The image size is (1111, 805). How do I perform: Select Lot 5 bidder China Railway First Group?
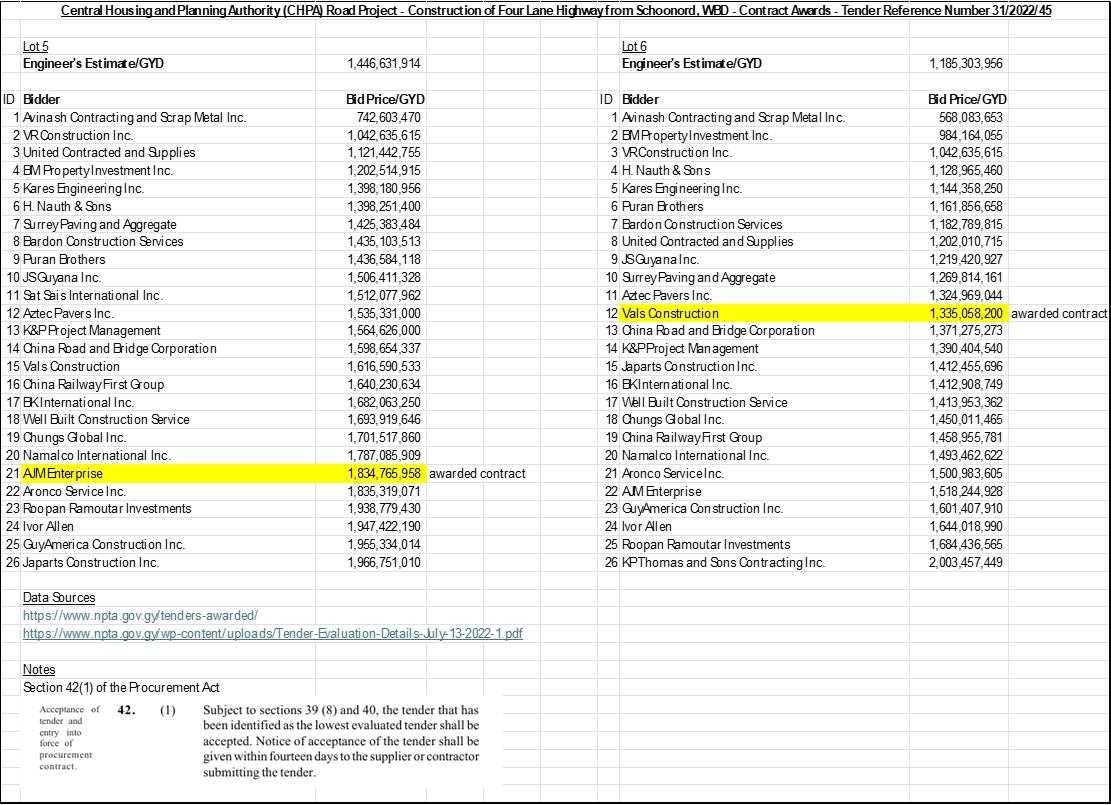tap(94, 385)
